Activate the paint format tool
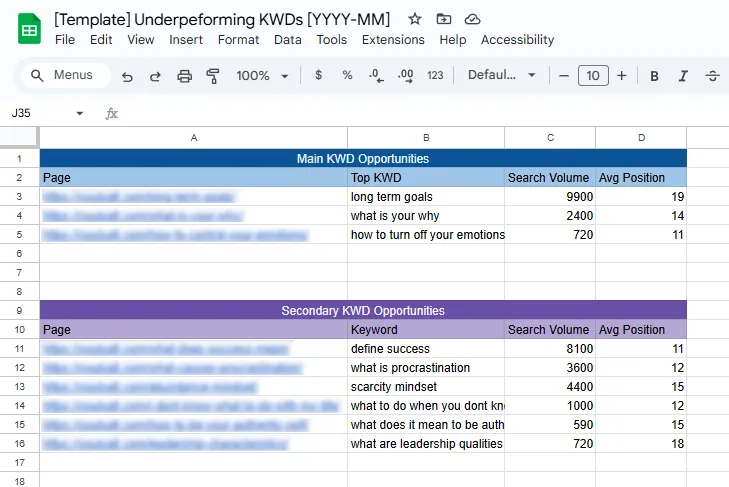 [213, 76]
